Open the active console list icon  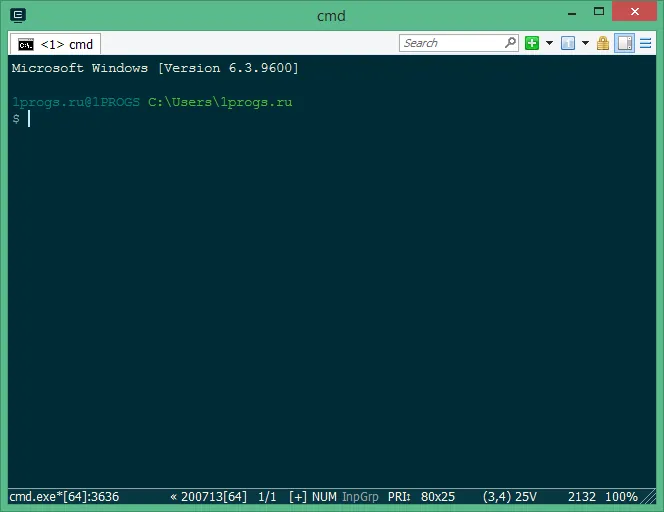(x=568, y=43)
